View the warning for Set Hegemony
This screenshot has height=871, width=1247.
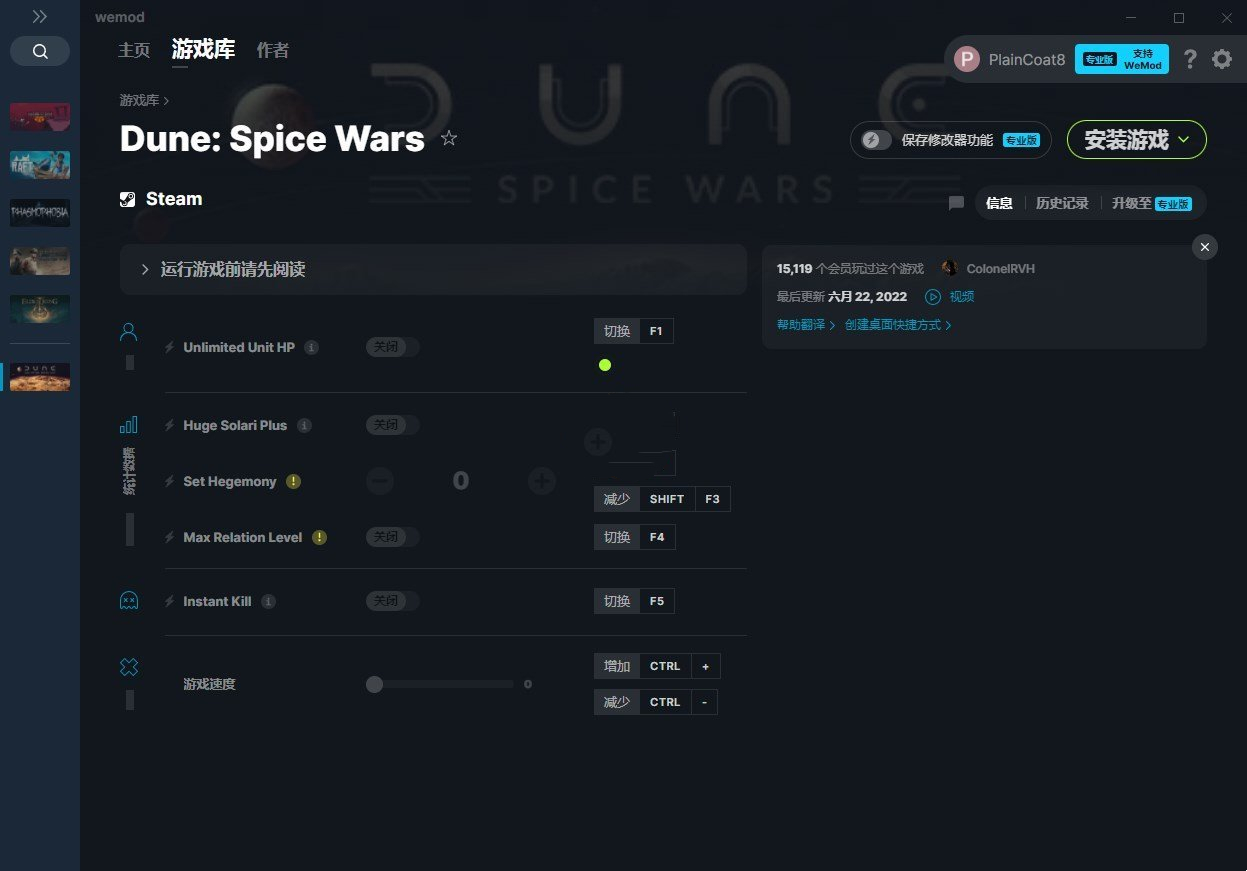(293, 481)
